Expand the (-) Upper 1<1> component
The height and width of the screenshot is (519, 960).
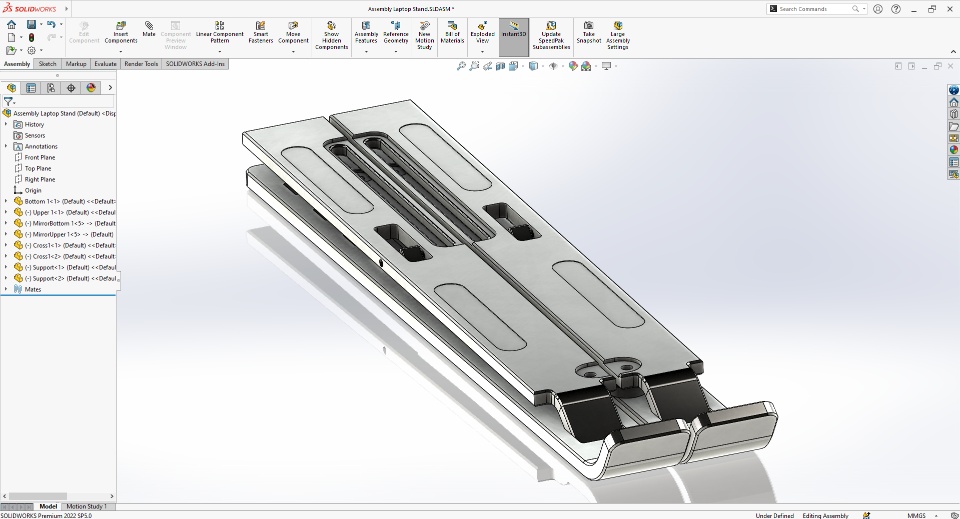click(6, 212)
